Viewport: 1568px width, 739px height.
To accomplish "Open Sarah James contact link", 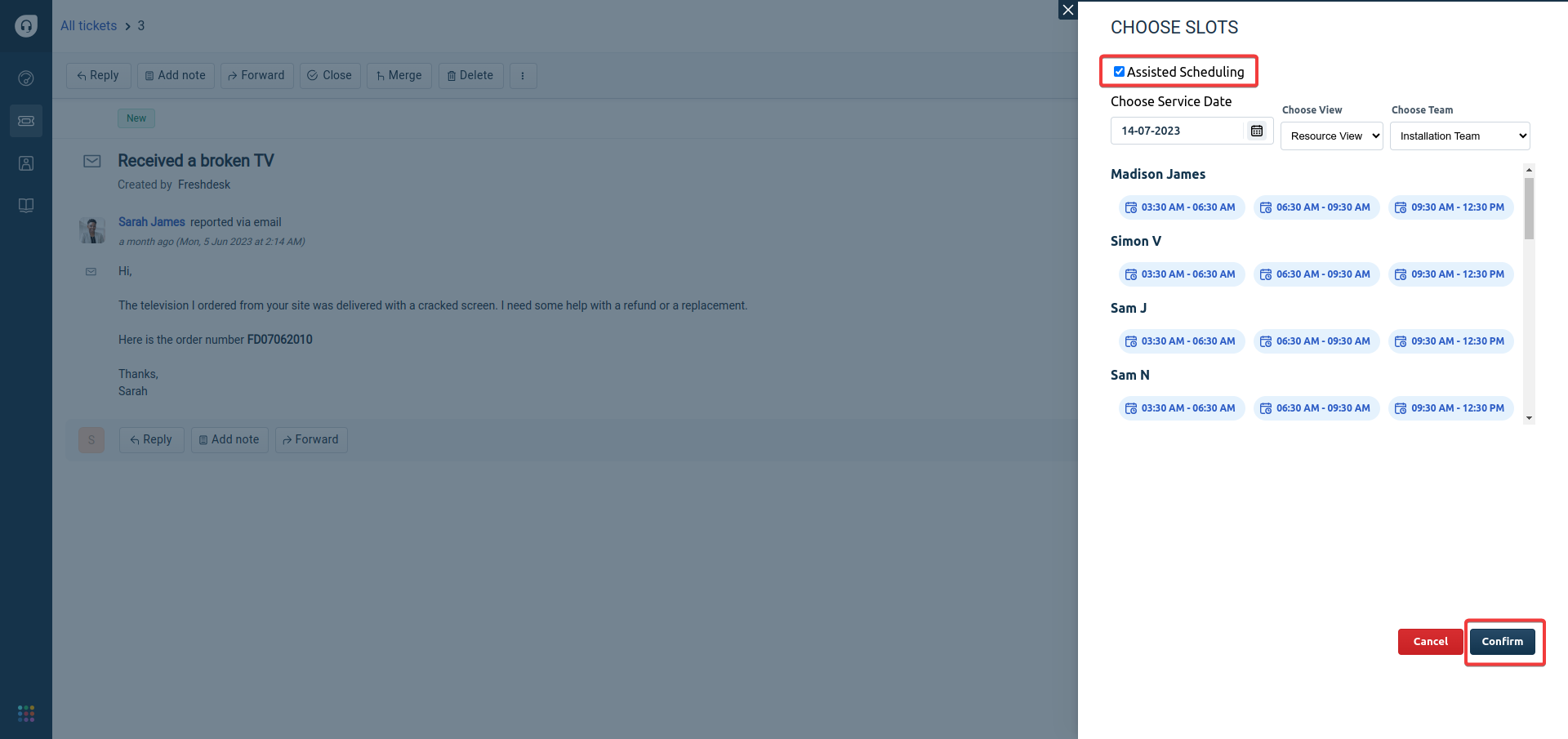I will point(152,222).
